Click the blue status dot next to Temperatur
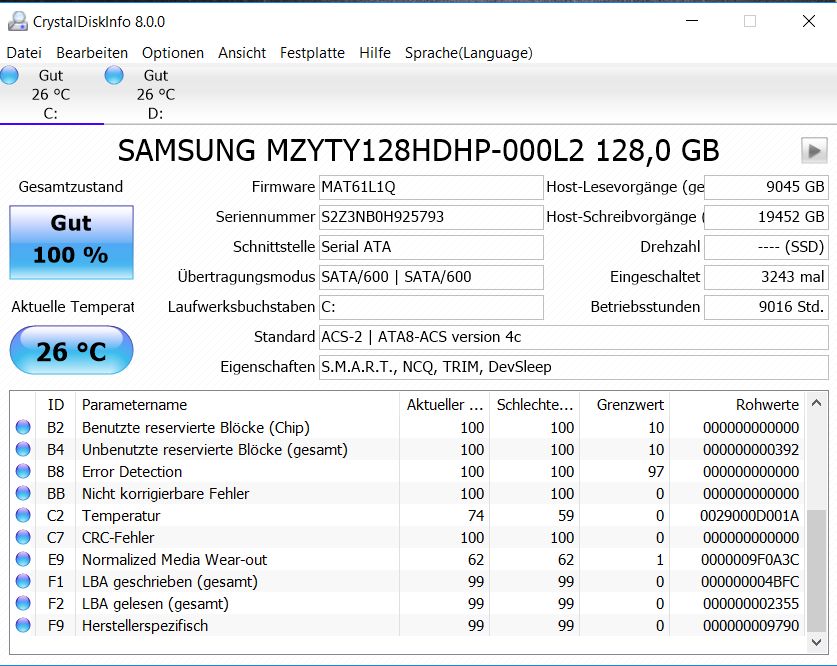837x666 pixels. (x=24, y=515)
